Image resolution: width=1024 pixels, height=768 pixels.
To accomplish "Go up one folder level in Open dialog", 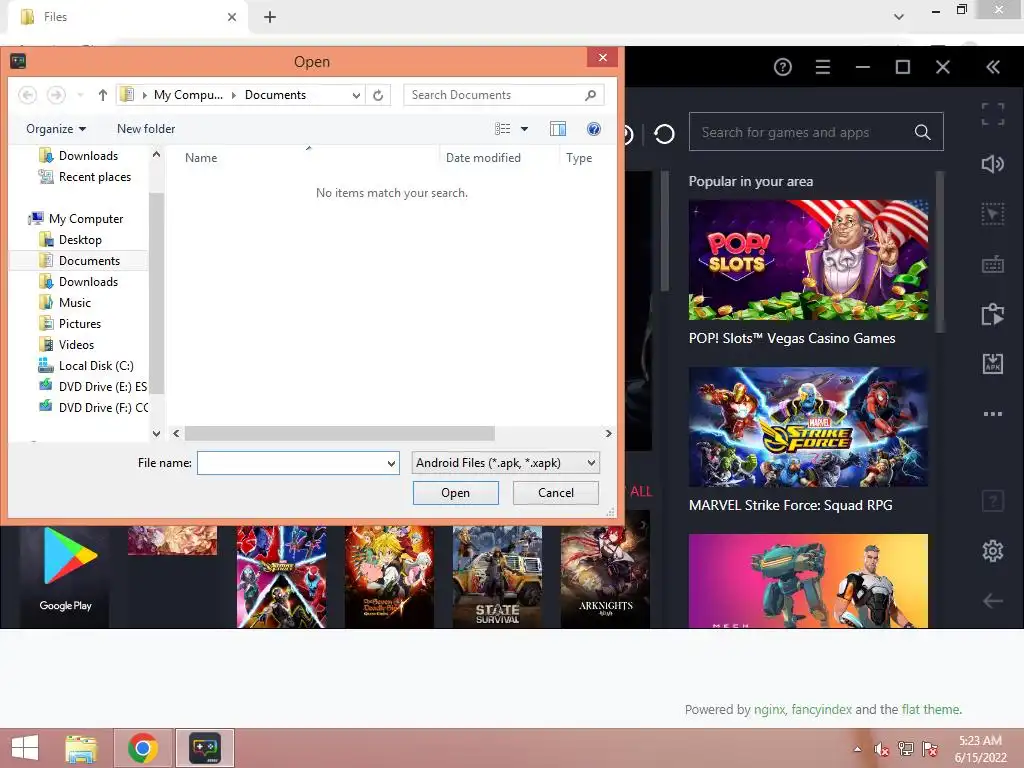I will [103, 95].
